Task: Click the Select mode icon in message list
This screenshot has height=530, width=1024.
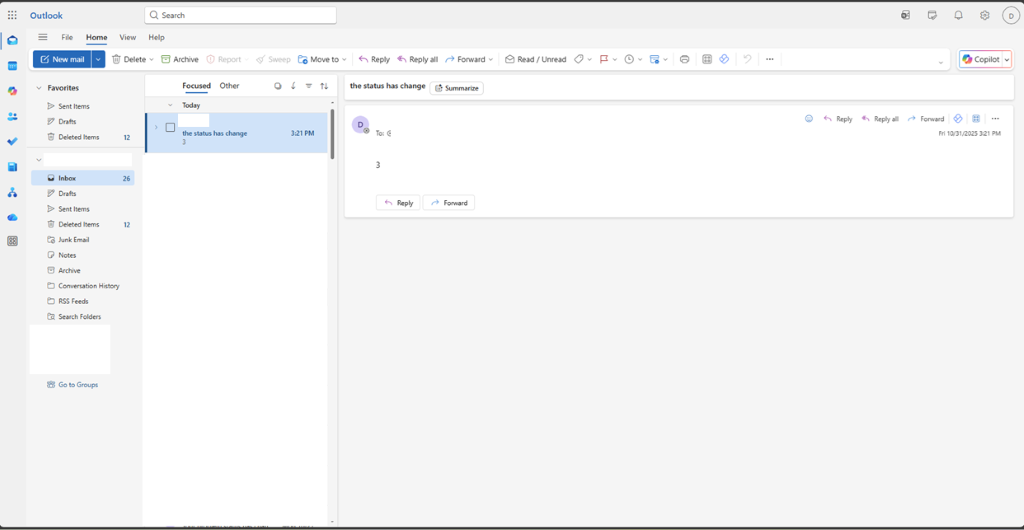Action: [278, 86]
